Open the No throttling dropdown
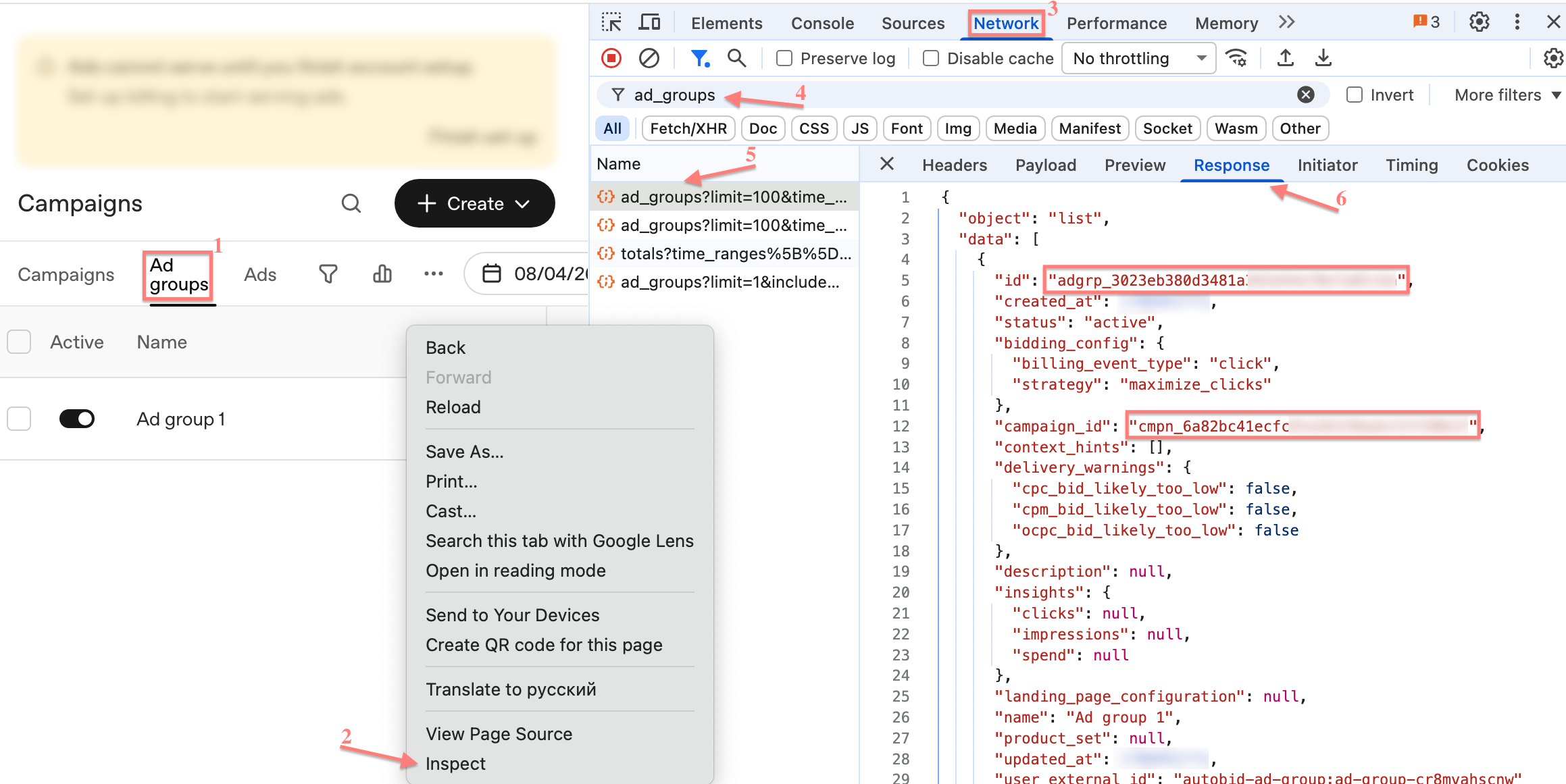The height and width of the screenshot is (784, 1566). coord(1139,59)
